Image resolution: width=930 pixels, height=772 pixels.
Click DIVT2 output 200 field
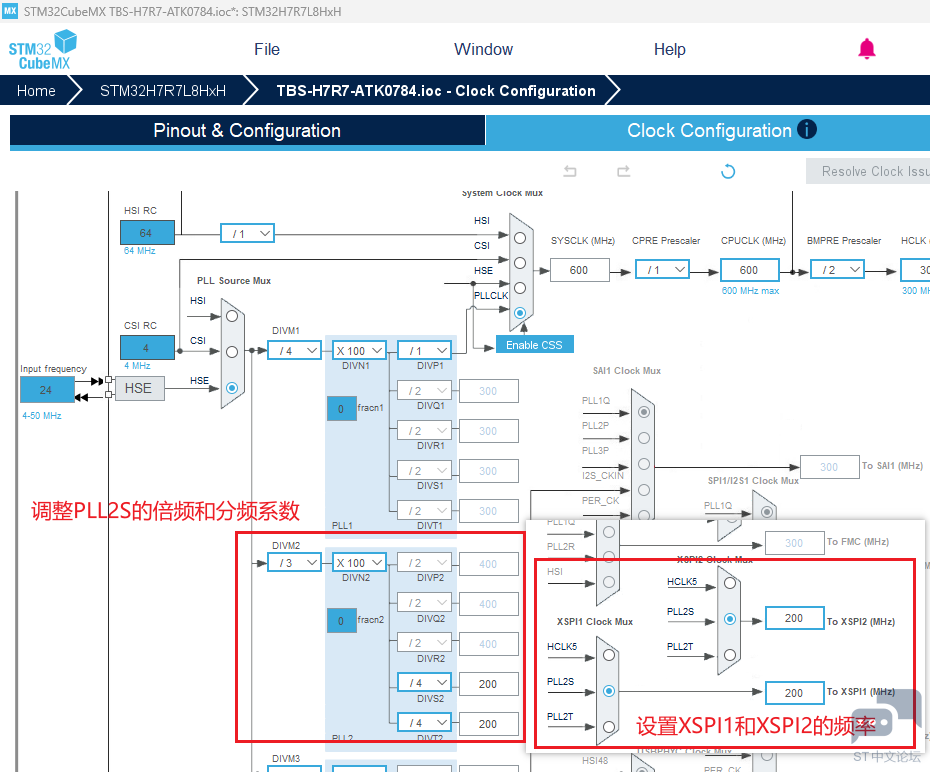tap(489, 724)
